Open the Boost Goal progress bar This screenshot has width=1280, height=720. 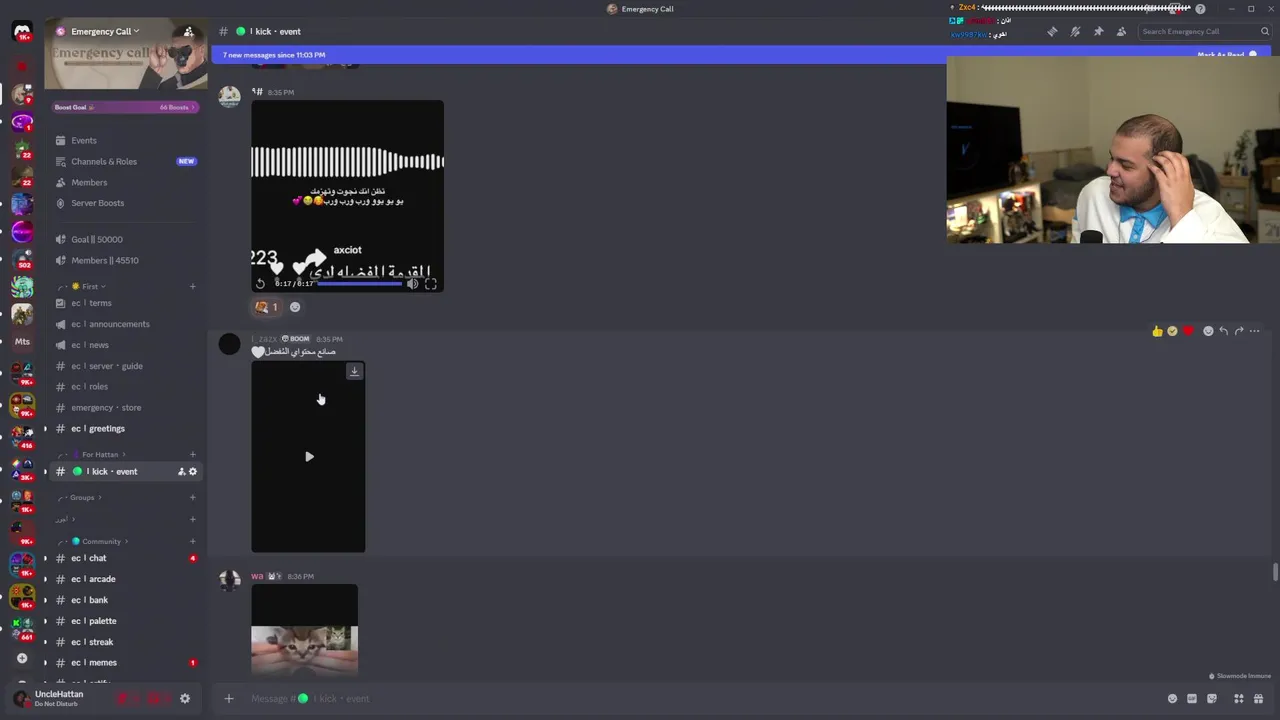[x=125, y=107]
